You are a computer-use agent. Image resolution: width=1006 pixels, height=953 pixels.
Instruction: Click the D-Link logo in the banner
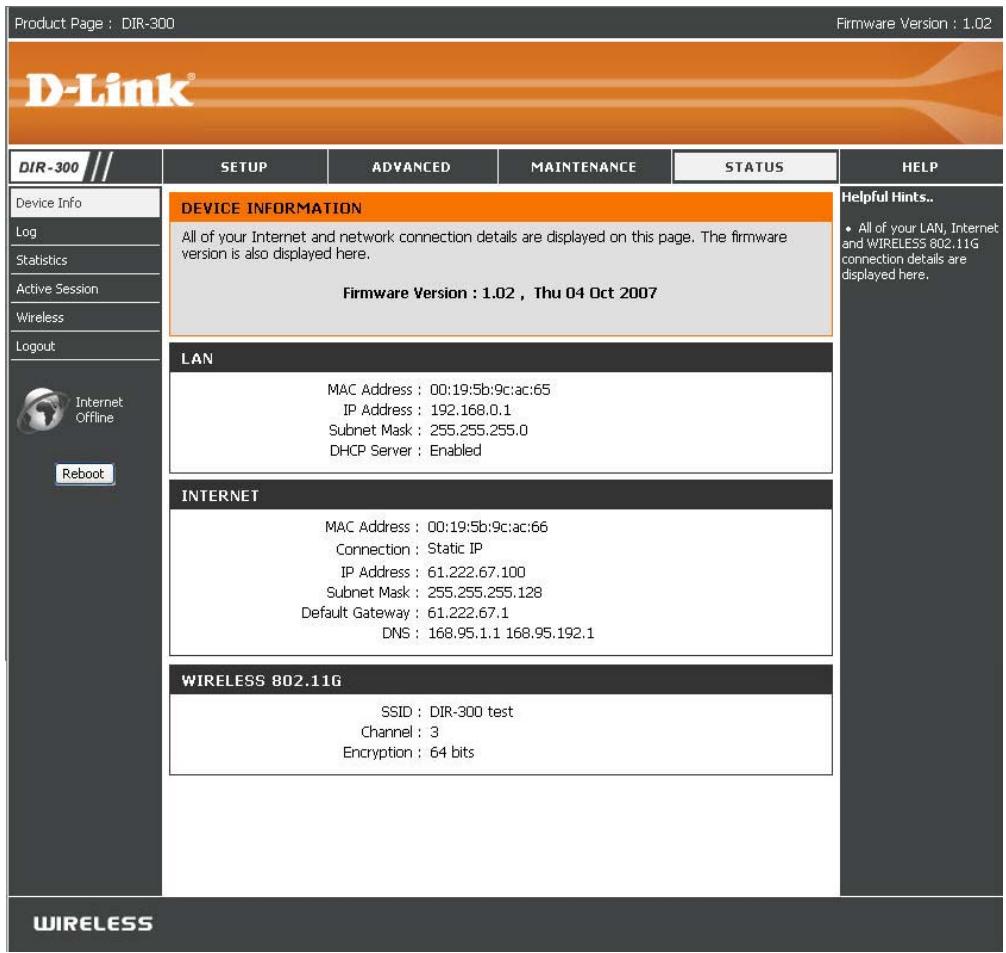click(x=109, y=89)
